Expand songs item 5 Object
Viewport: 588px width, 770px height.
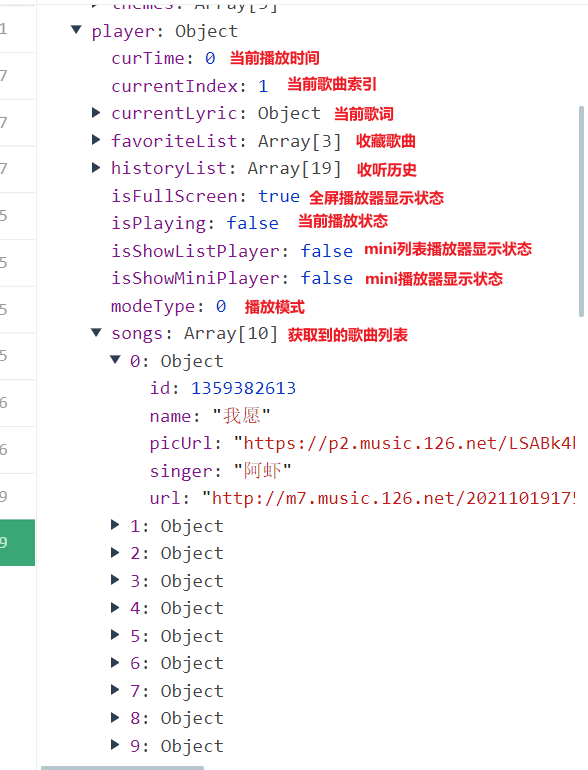[115, 635]
